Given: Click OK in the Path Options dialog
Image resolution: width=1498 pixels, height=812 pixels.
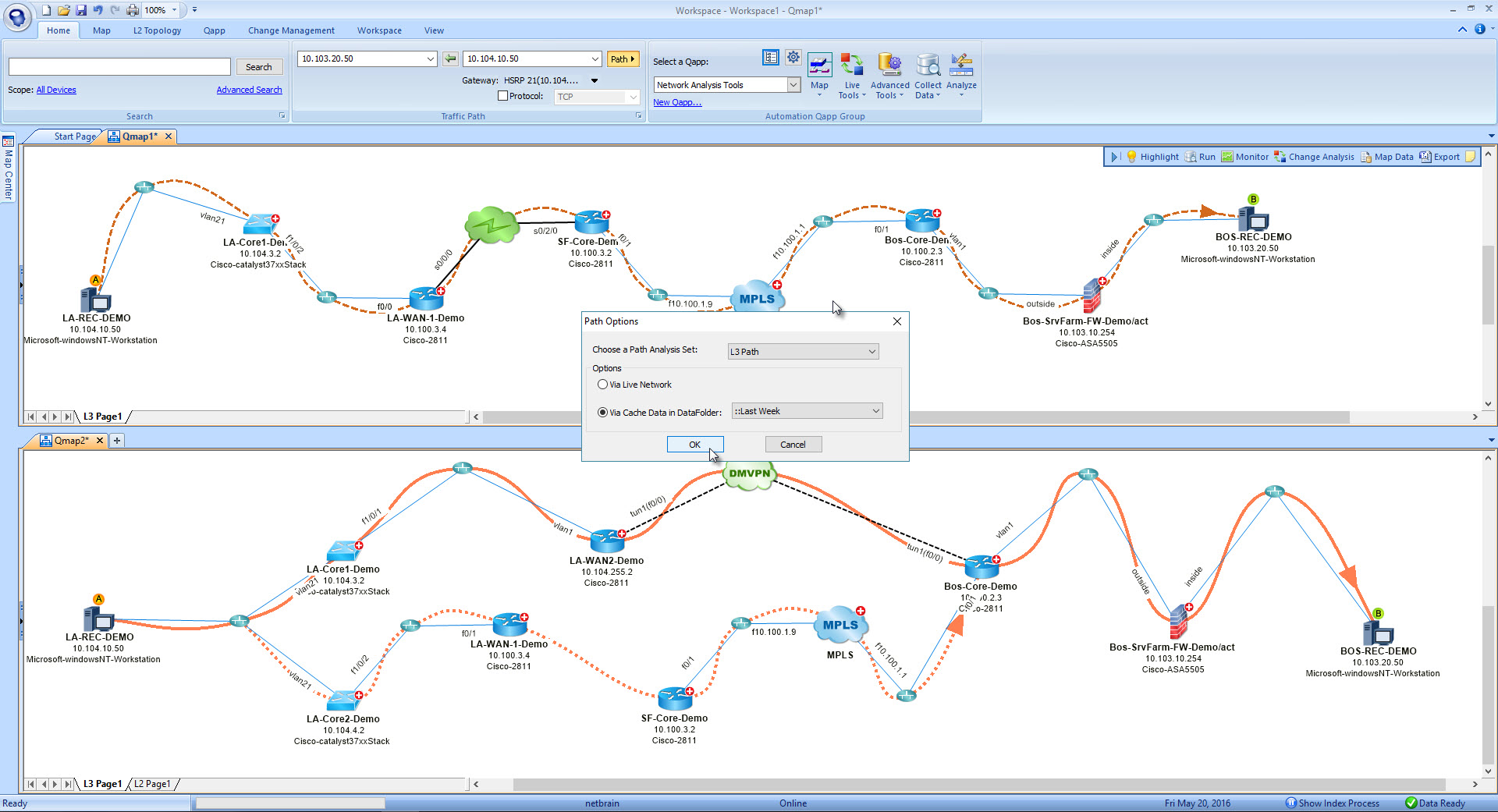Looking at the screenshot, I should pyautogui.click(x=694, y=444).
